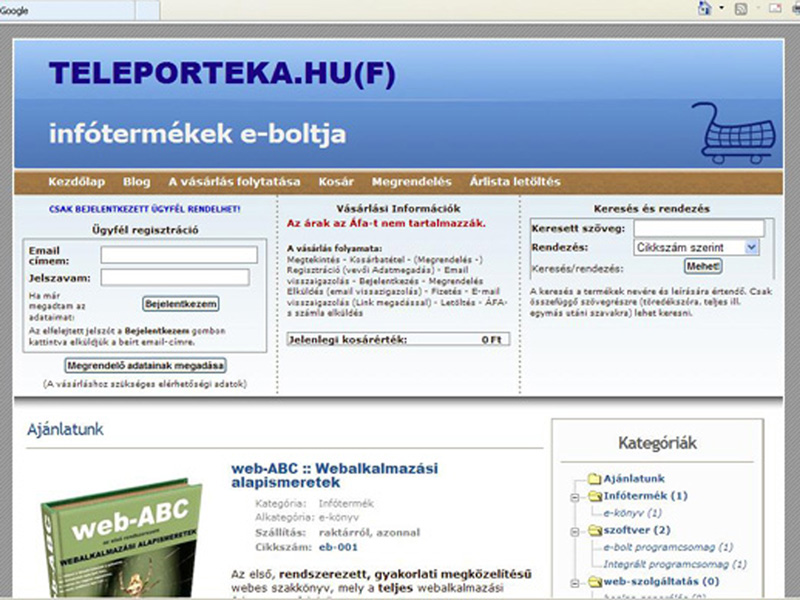Viewport: 800px width, 600px height.
Task: Open the szoftver (2) category
Action: 637,531
